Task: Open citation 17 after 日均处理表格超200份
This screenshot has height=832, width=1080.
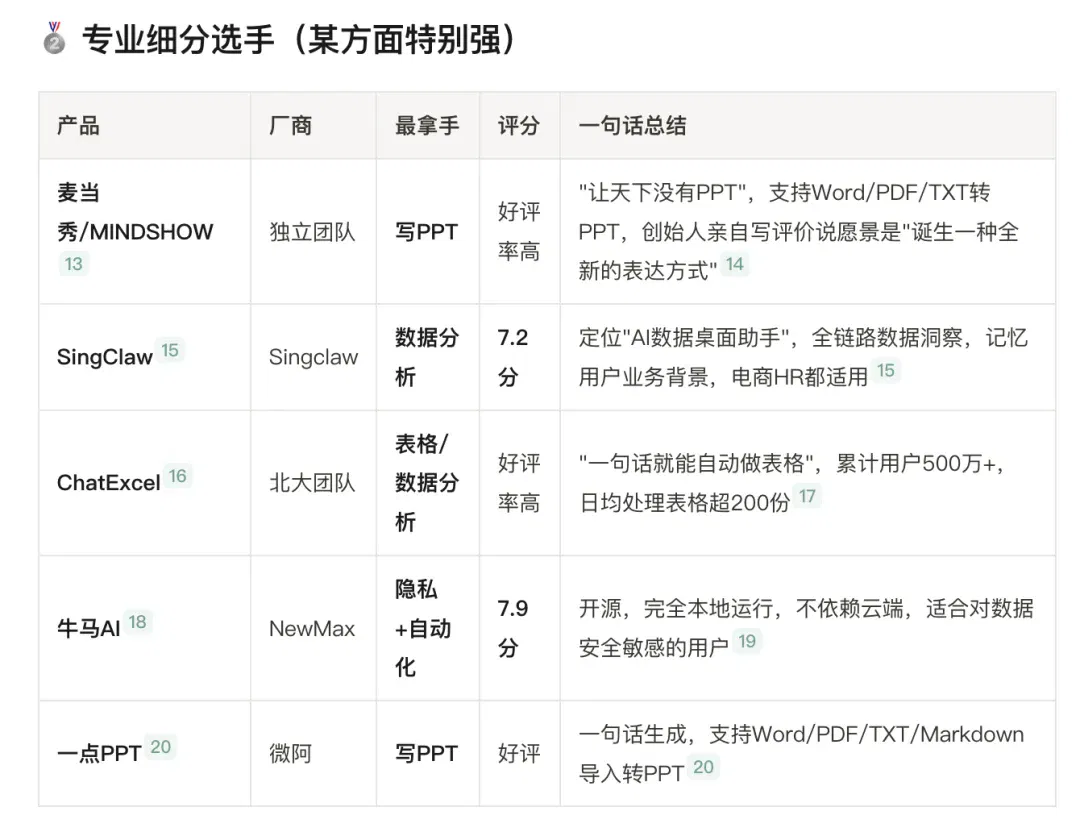Action: [x=807, y=496]
